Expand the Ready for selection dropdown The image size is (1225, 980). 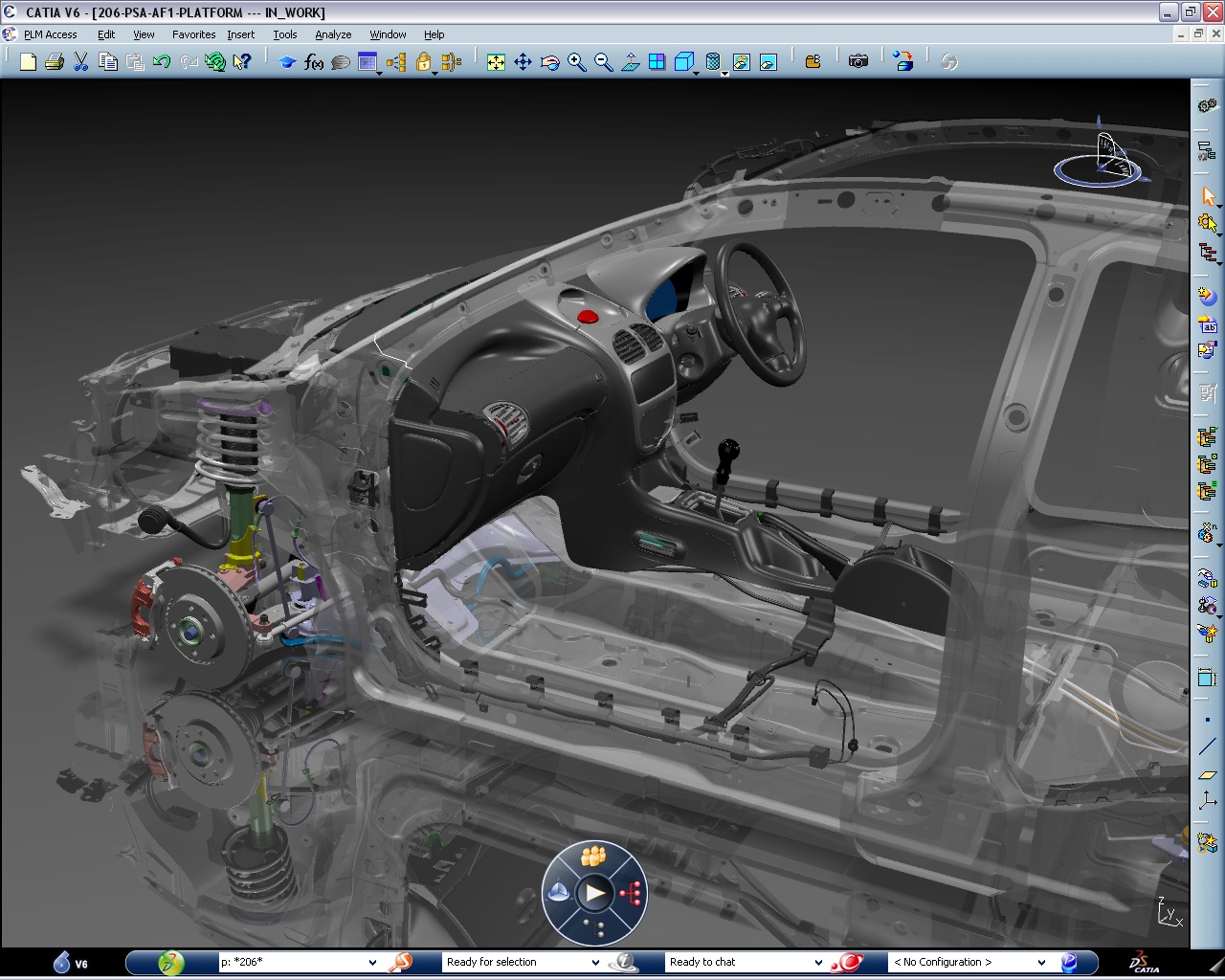click(597, 962)
